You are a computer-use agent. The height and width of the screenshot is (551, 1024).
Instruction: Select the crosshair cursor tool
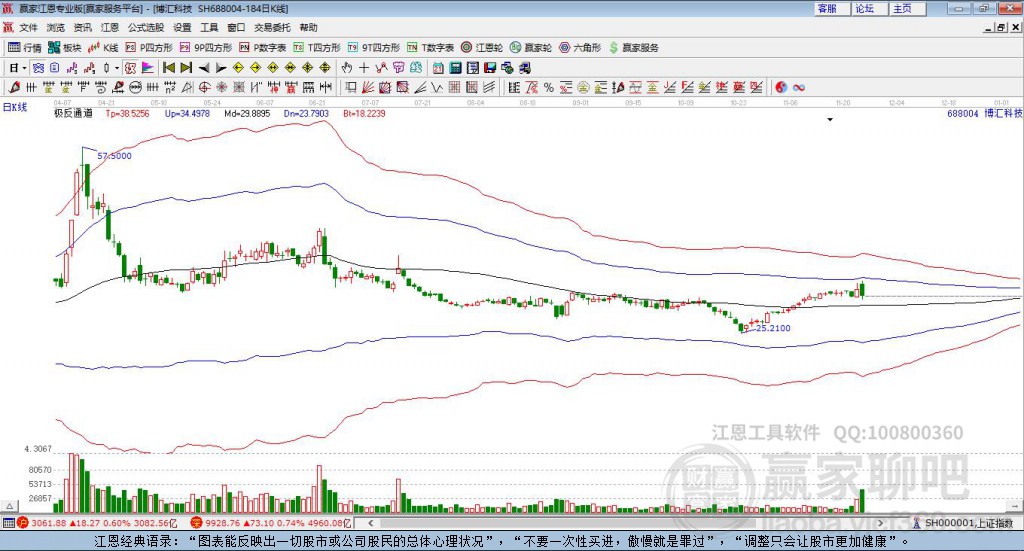pos(364,67)
